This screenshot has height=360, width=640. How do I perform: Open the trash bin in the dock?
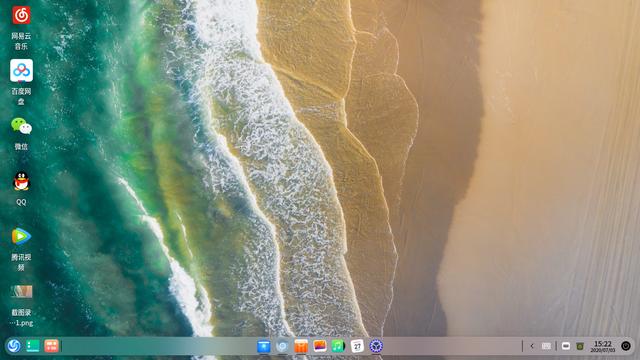coord(580,346)
